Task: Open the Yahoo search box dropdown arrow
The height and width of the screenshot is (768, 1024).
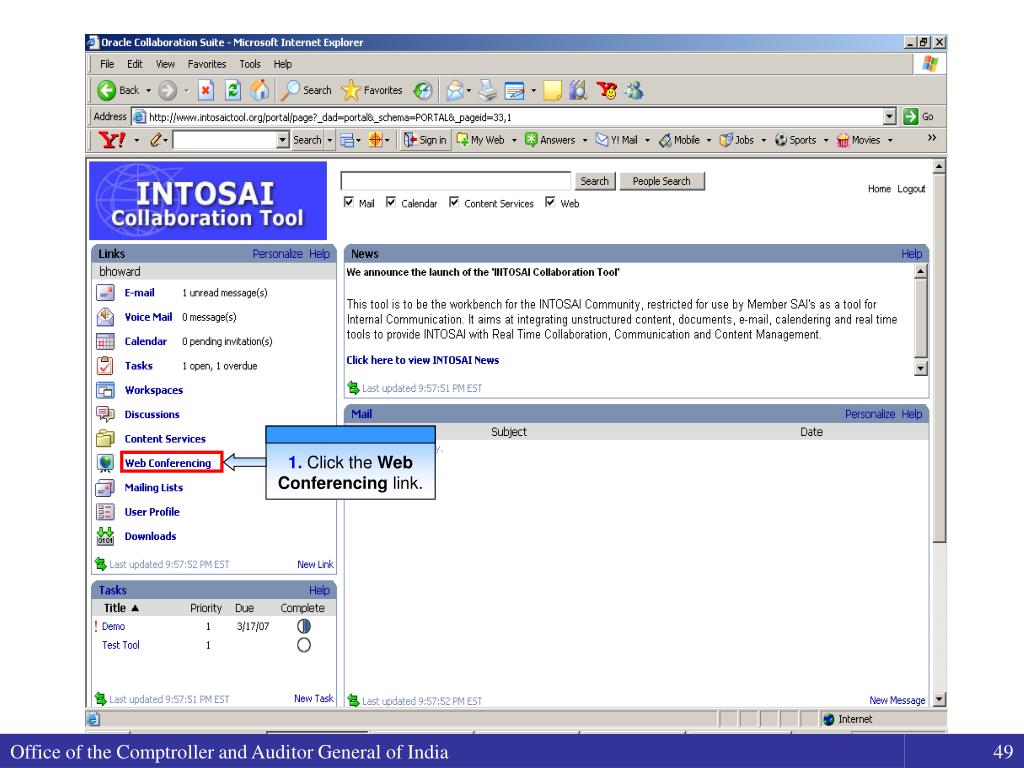Action: (283, 140)
